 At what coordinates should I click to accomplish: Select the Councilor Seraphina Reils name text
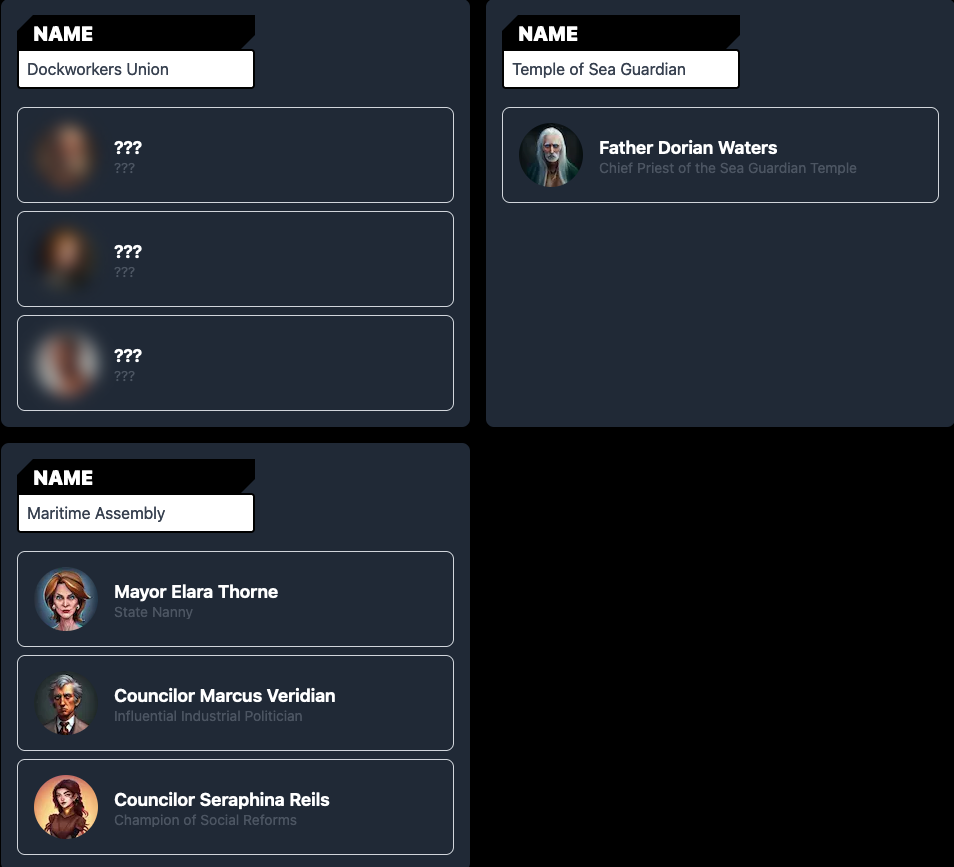(x=221, y=800)
